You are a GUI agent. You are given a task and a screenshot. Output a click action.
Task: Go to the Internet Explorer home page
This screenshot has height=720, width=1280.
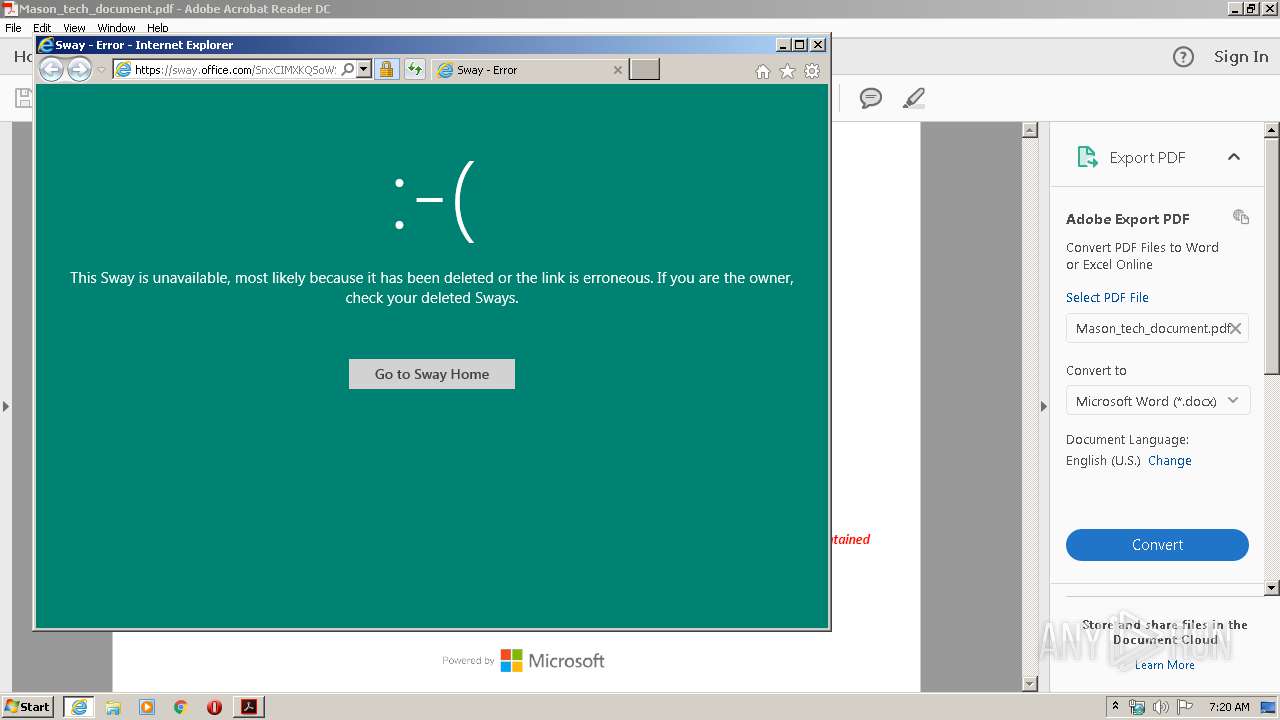click(x=763, y=71)
